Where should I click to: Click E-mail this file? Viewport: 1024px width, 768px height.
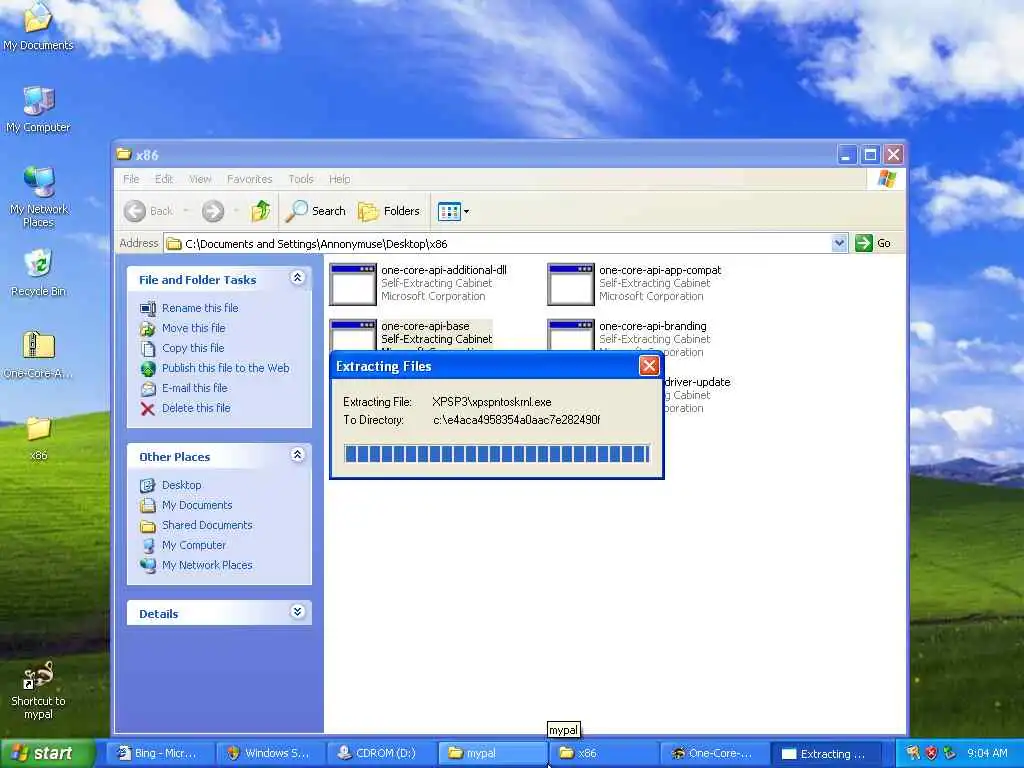click(x=184, y=388)
